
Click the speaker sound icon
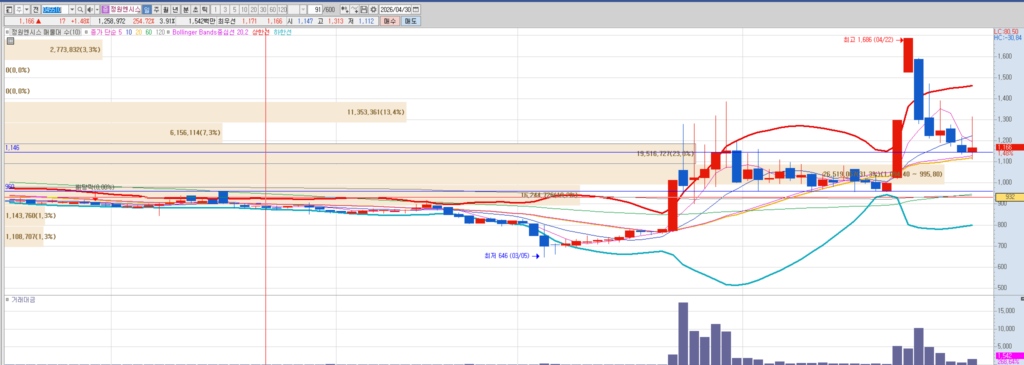pyautogui.click(x=89, y=10)
